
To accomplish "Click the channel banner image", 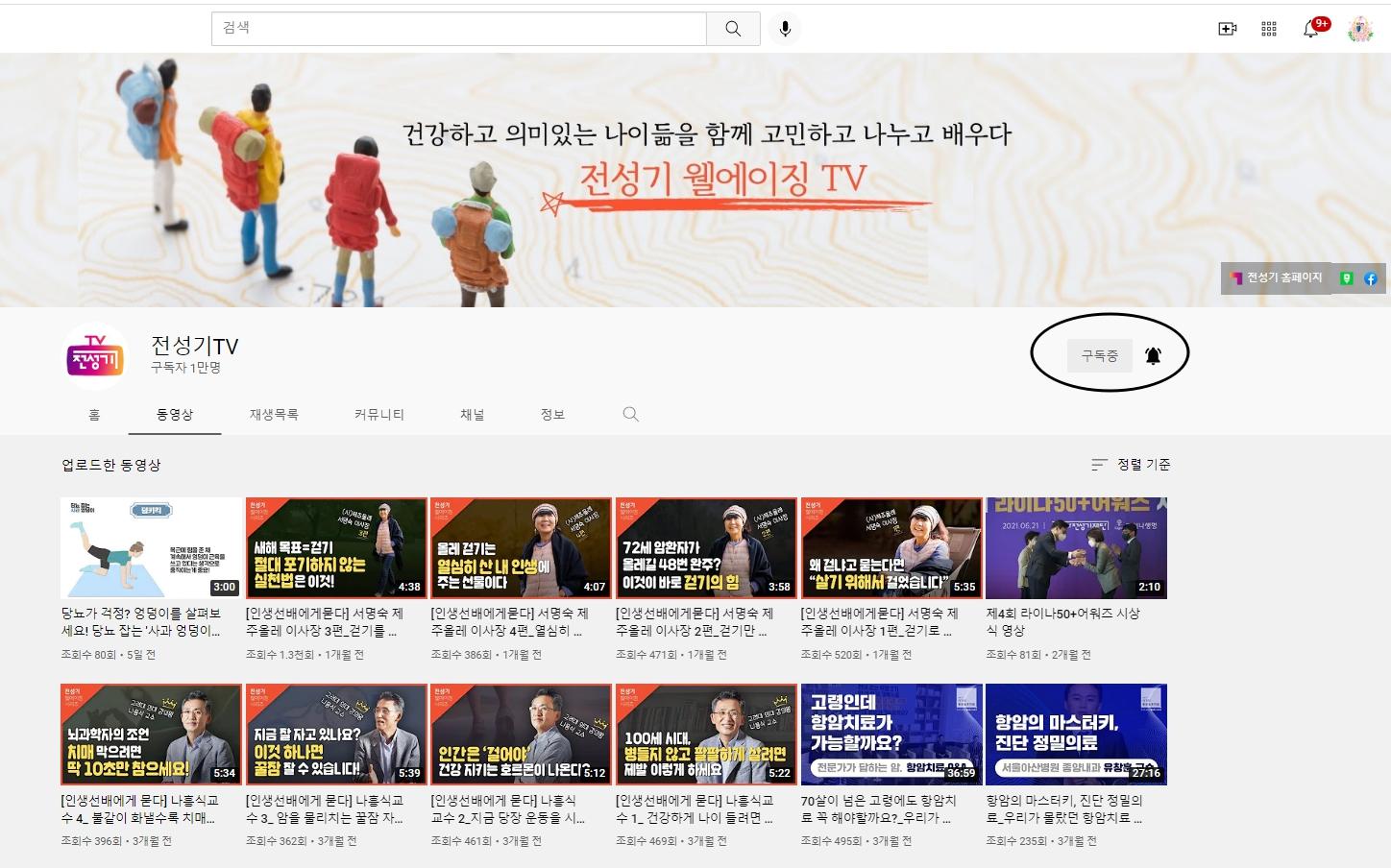I will click(695, 181).
